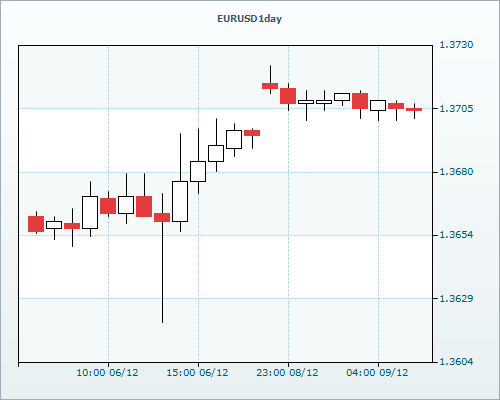500x400 pixels.
Task: Click the 04:00 09/12 time label
Action: tap(377, 372)
